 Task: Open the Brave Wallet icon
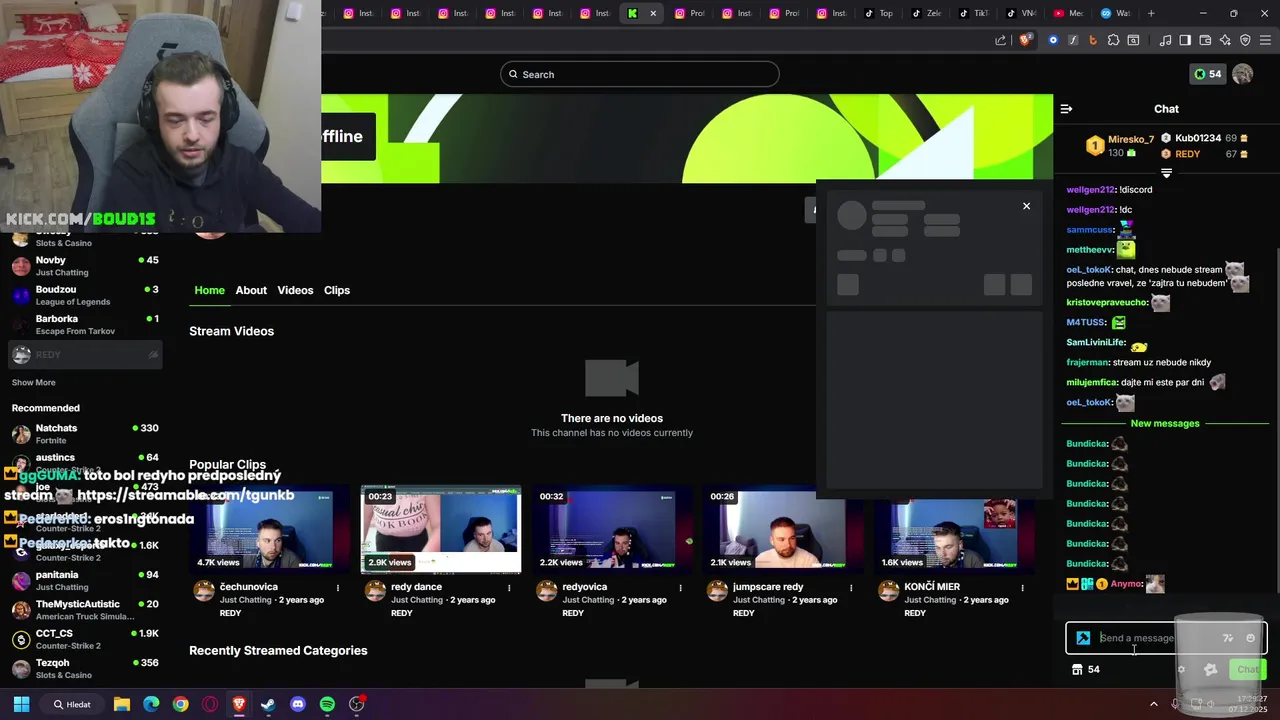(x=1205, y=40)
